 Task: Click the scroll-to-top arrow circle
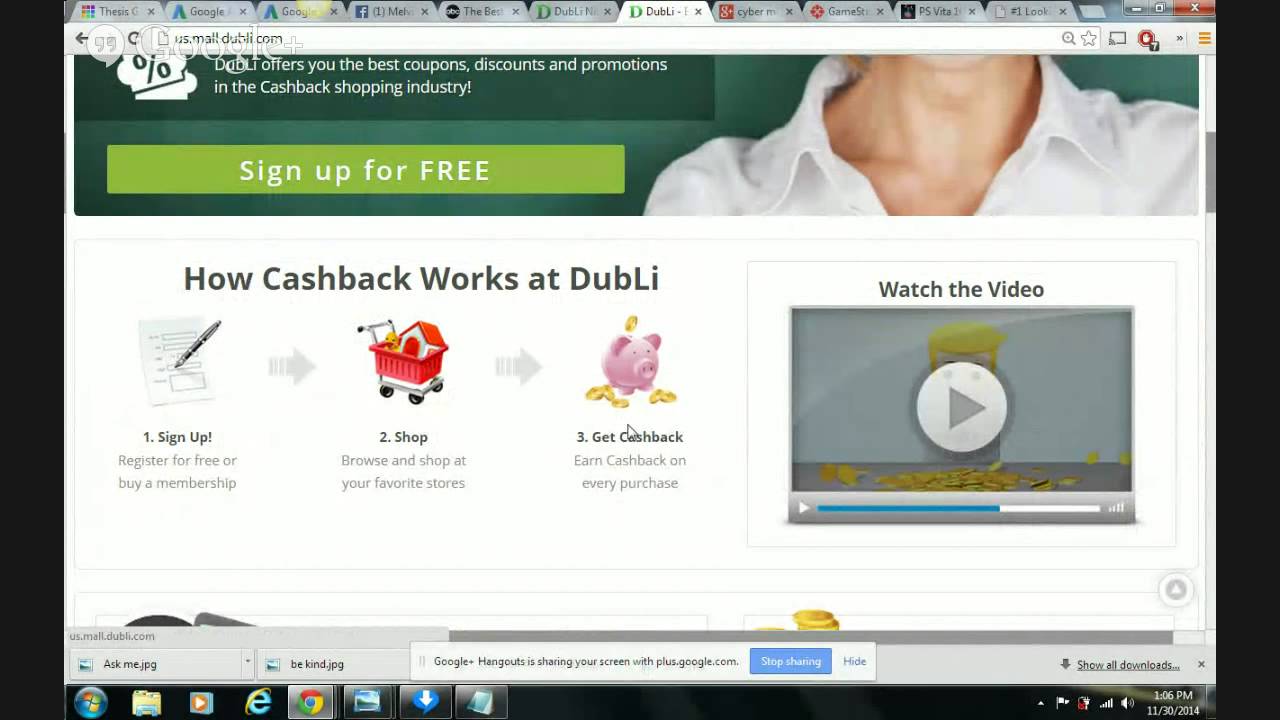coord(1176,590)
